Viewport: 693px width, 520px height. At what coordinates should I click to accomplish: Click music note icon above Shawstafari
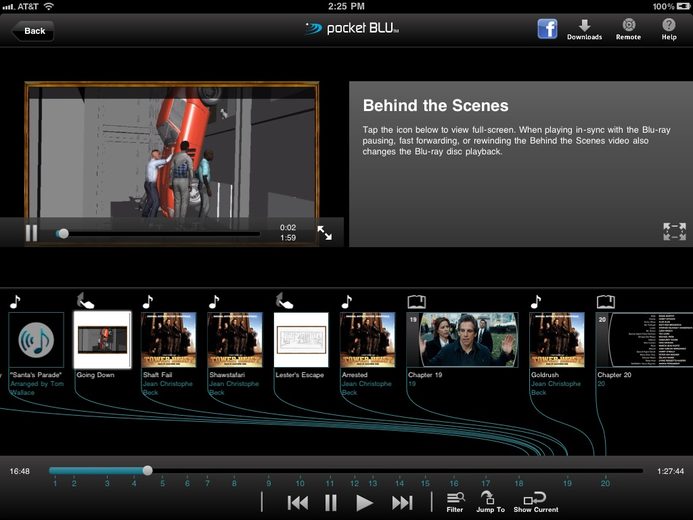[214, 302]
